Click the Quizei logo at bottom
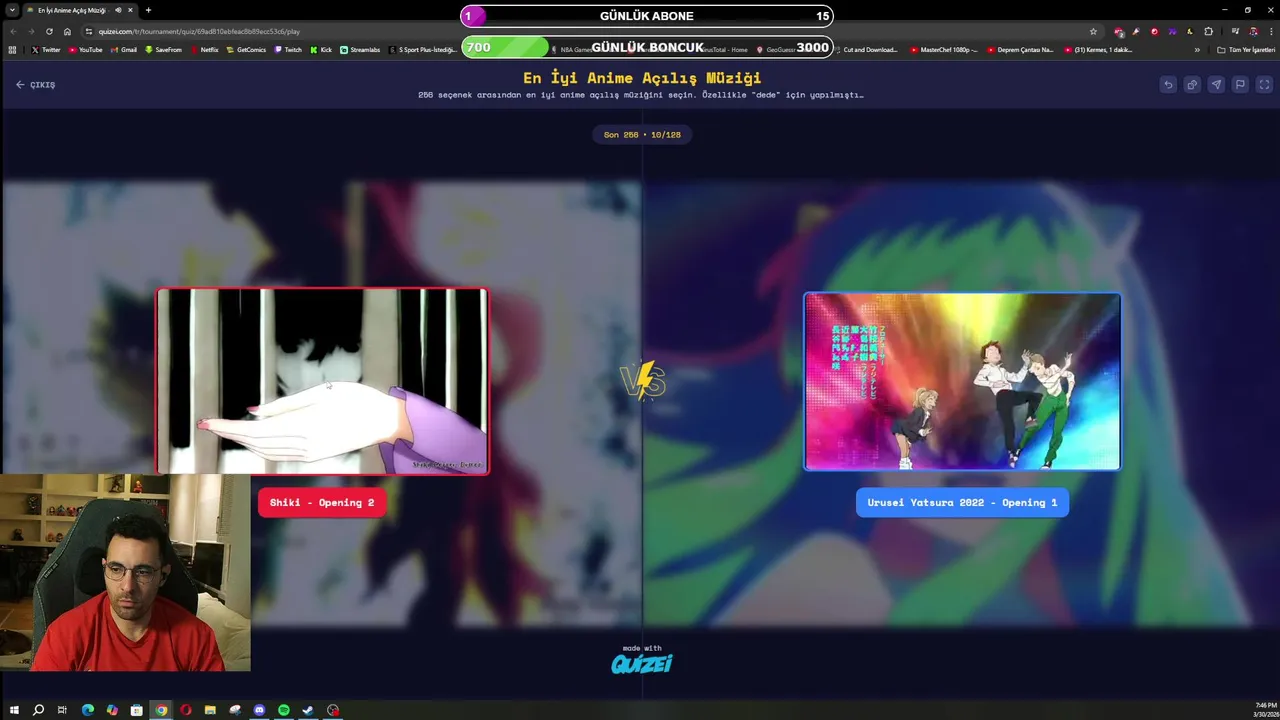 tap(641, 663)
